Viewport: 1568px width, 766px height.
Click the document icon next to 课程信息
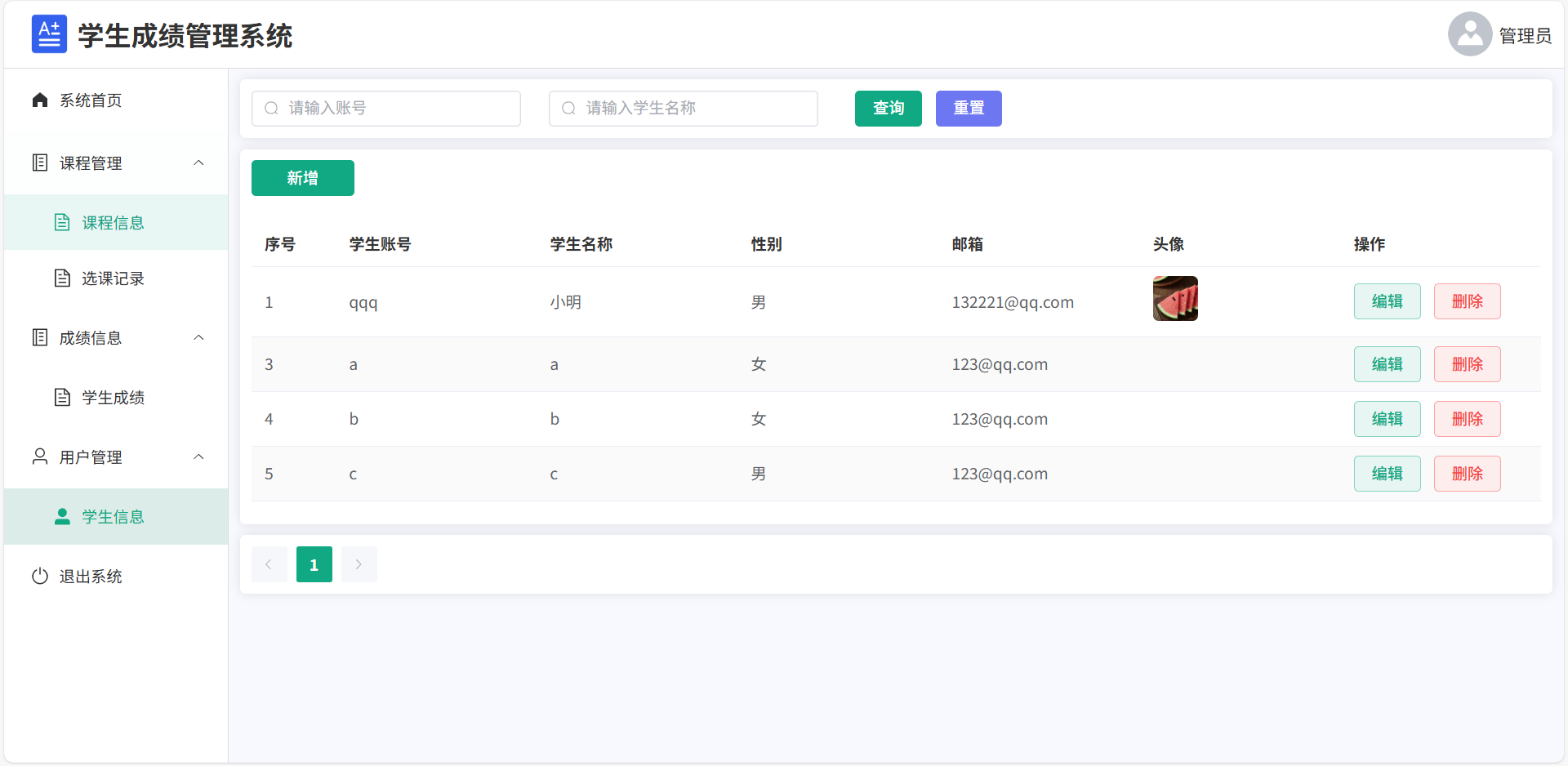(x=64, y=221)
